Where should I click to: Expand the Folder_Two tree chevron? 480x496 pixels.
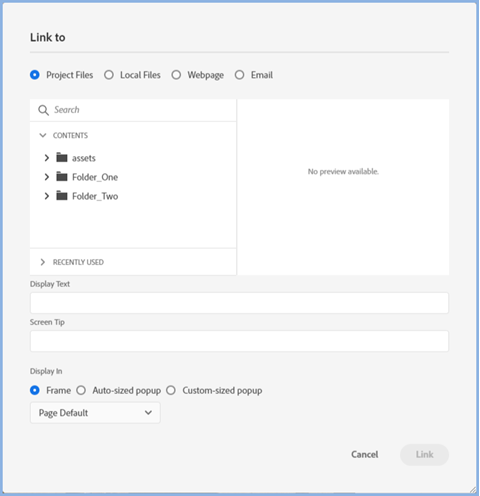(47, 196)
